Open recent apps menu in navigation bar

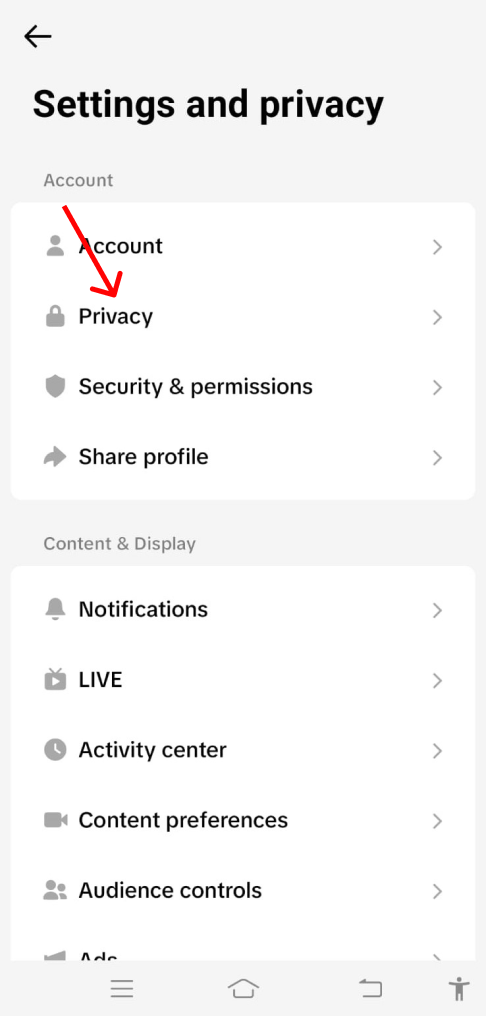pos(122,988)
